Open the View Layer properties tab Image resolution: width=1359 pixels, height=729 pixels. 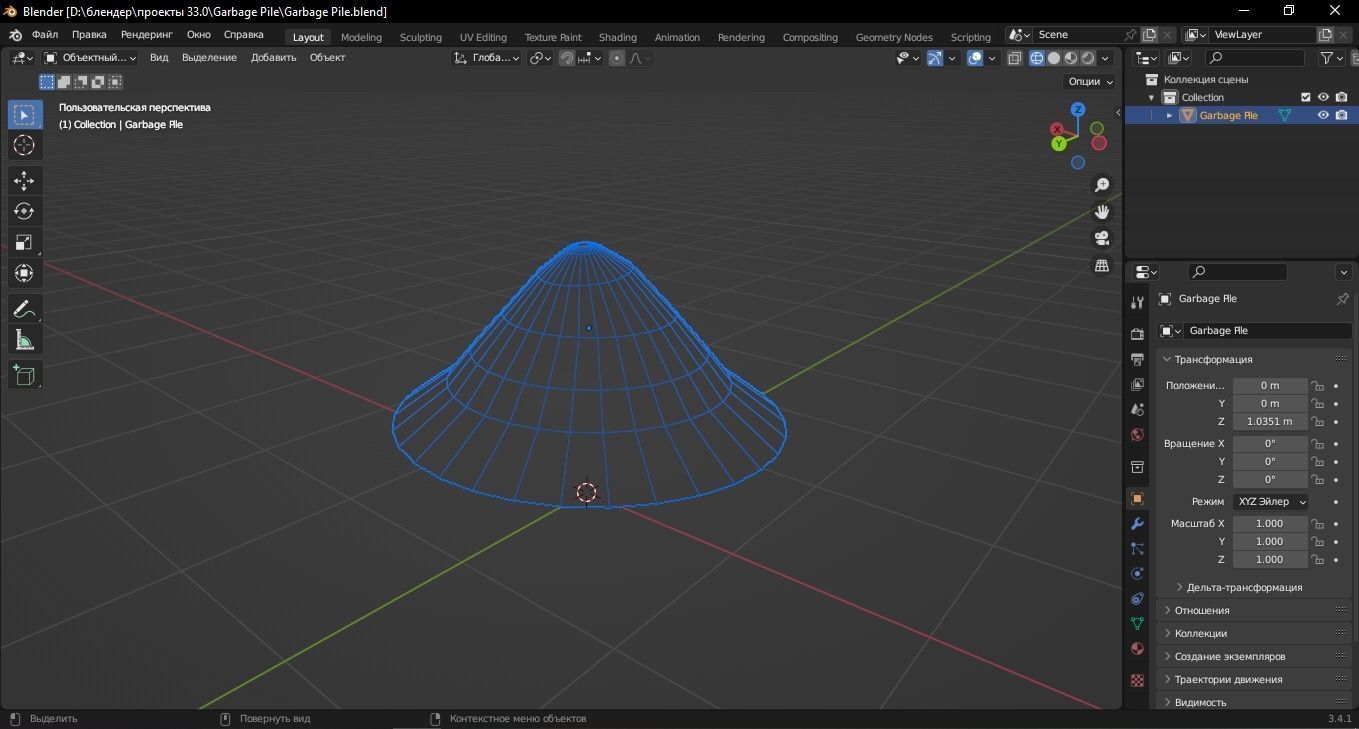point(1137,384)
